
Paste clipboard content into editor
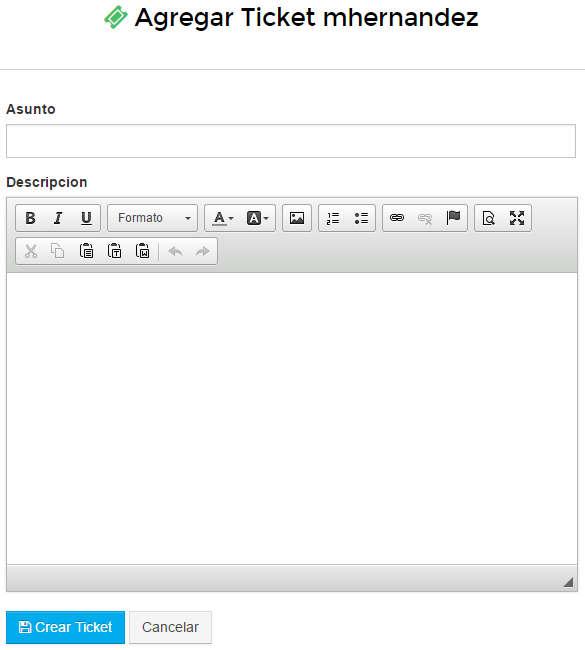click(86, 251)
